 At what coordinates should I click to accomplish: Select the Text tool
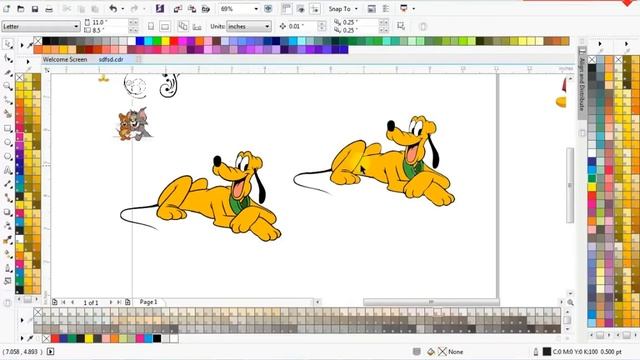point(8,170)
